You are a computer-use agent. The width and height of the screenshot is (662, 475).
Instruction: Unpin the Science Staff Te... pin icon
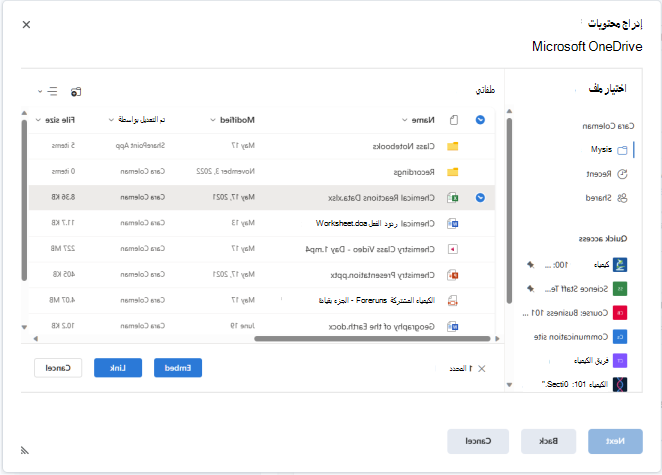tap(531, 289)
